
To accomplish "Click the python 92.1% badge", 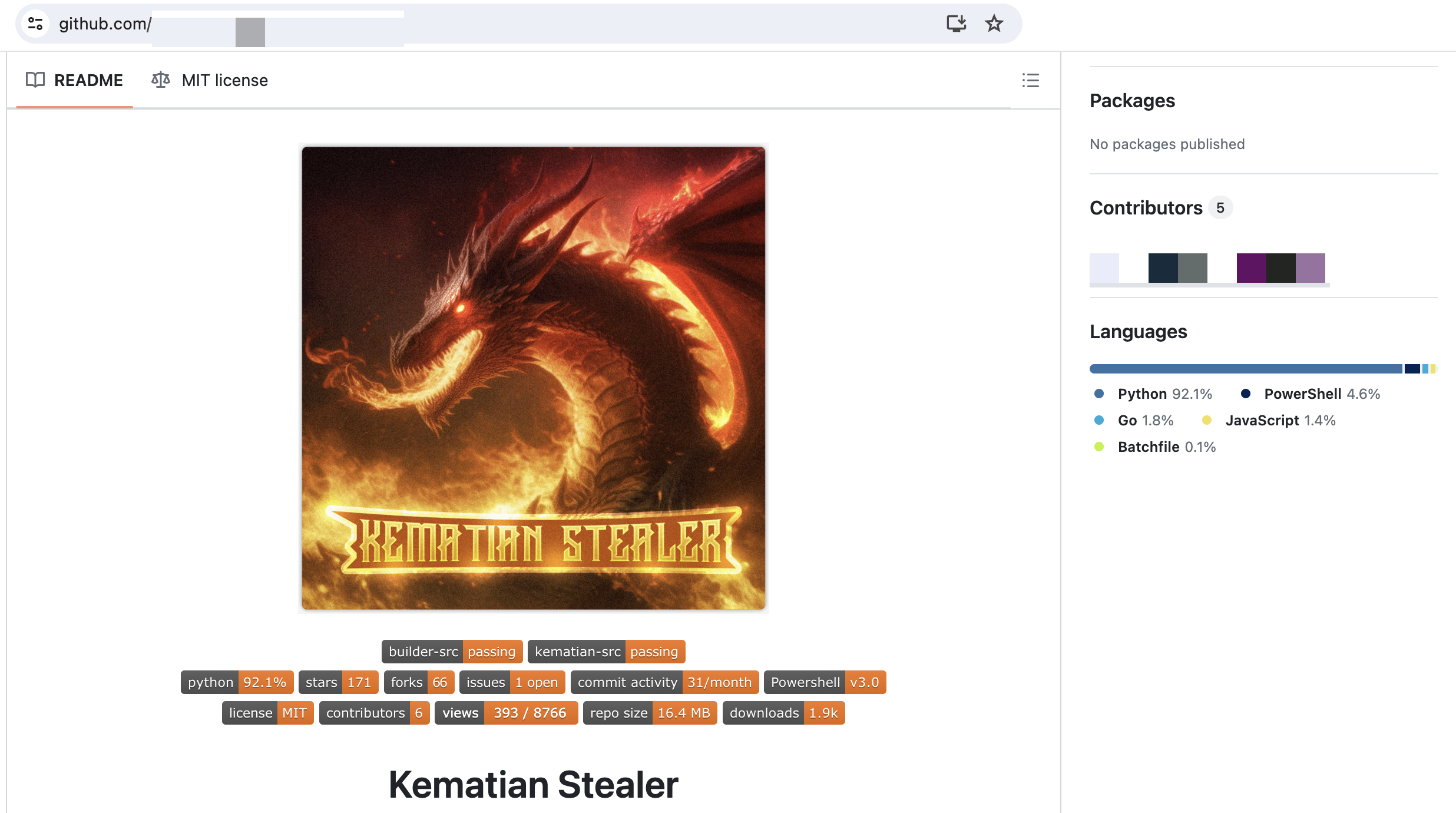I will [237, 682].
